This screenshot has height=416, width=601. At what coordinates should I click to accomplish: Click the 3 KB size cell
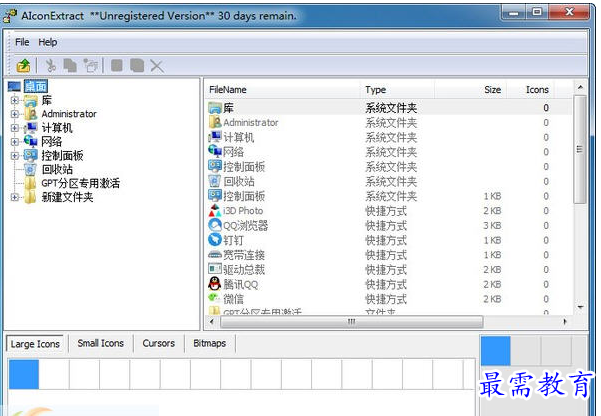pyautogui.click(x=492, y=225)
